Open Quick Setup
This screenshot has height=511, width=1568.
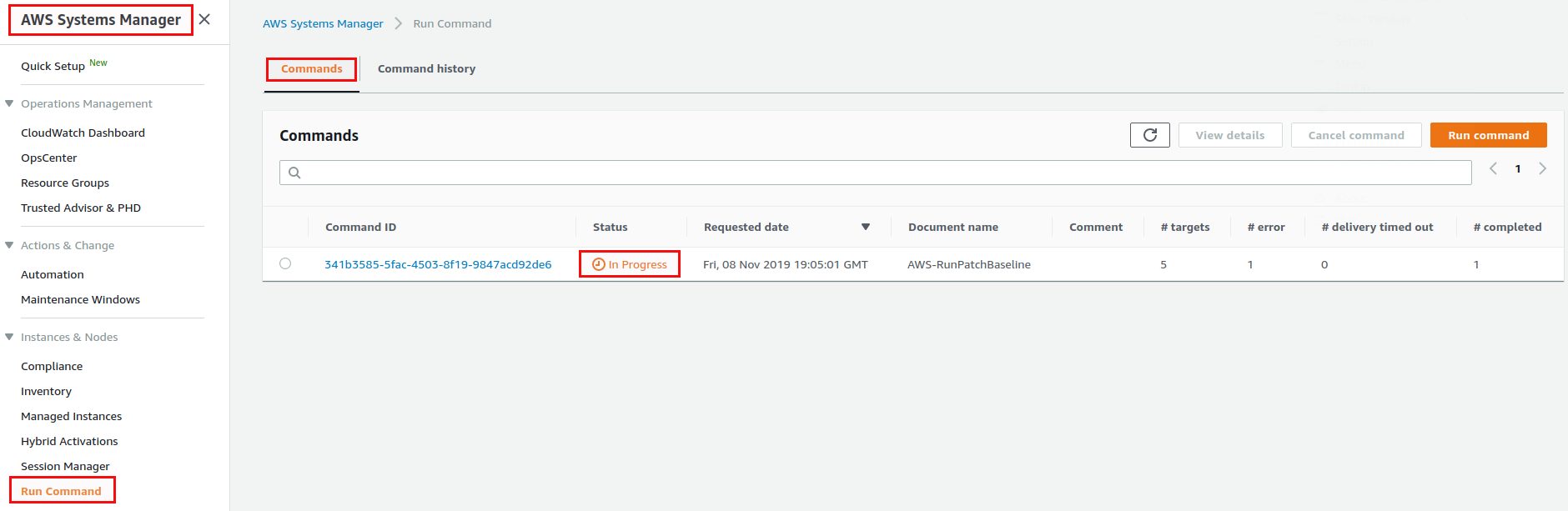coord(53,66)
